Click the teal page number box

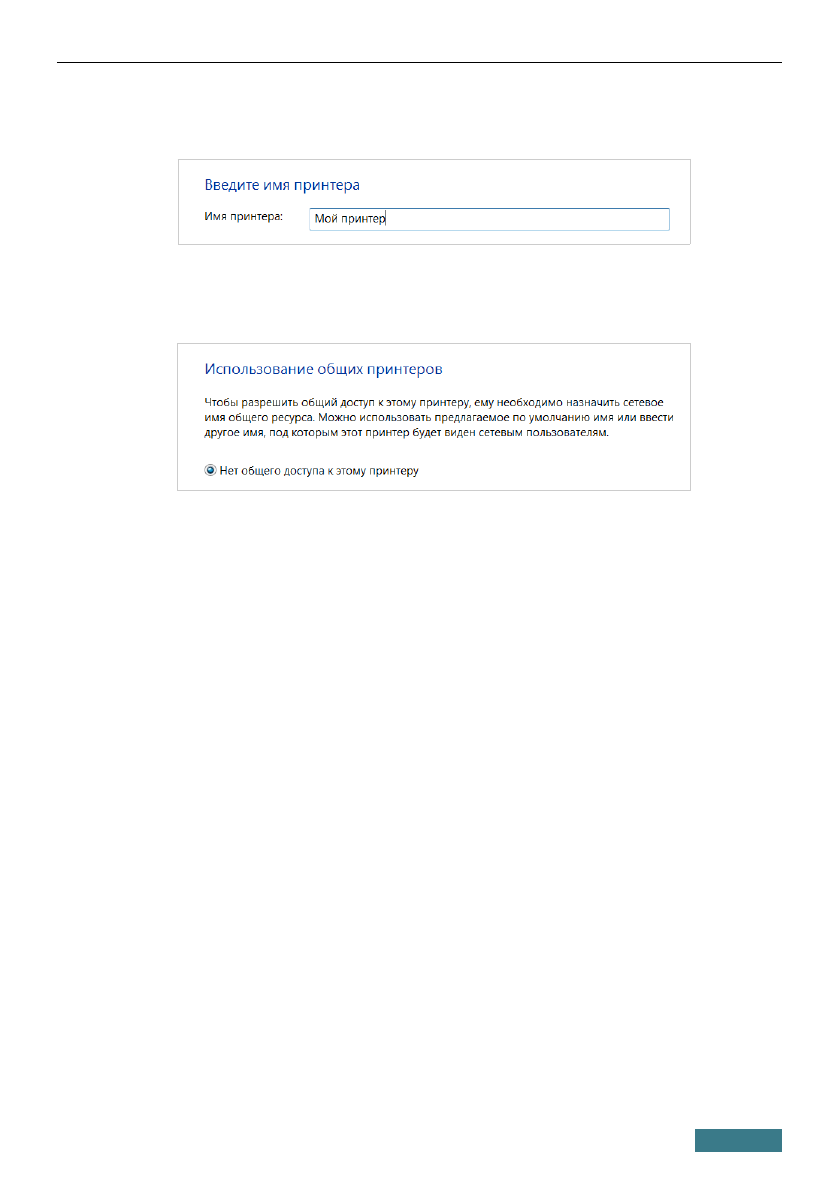tap(739, 1141)
